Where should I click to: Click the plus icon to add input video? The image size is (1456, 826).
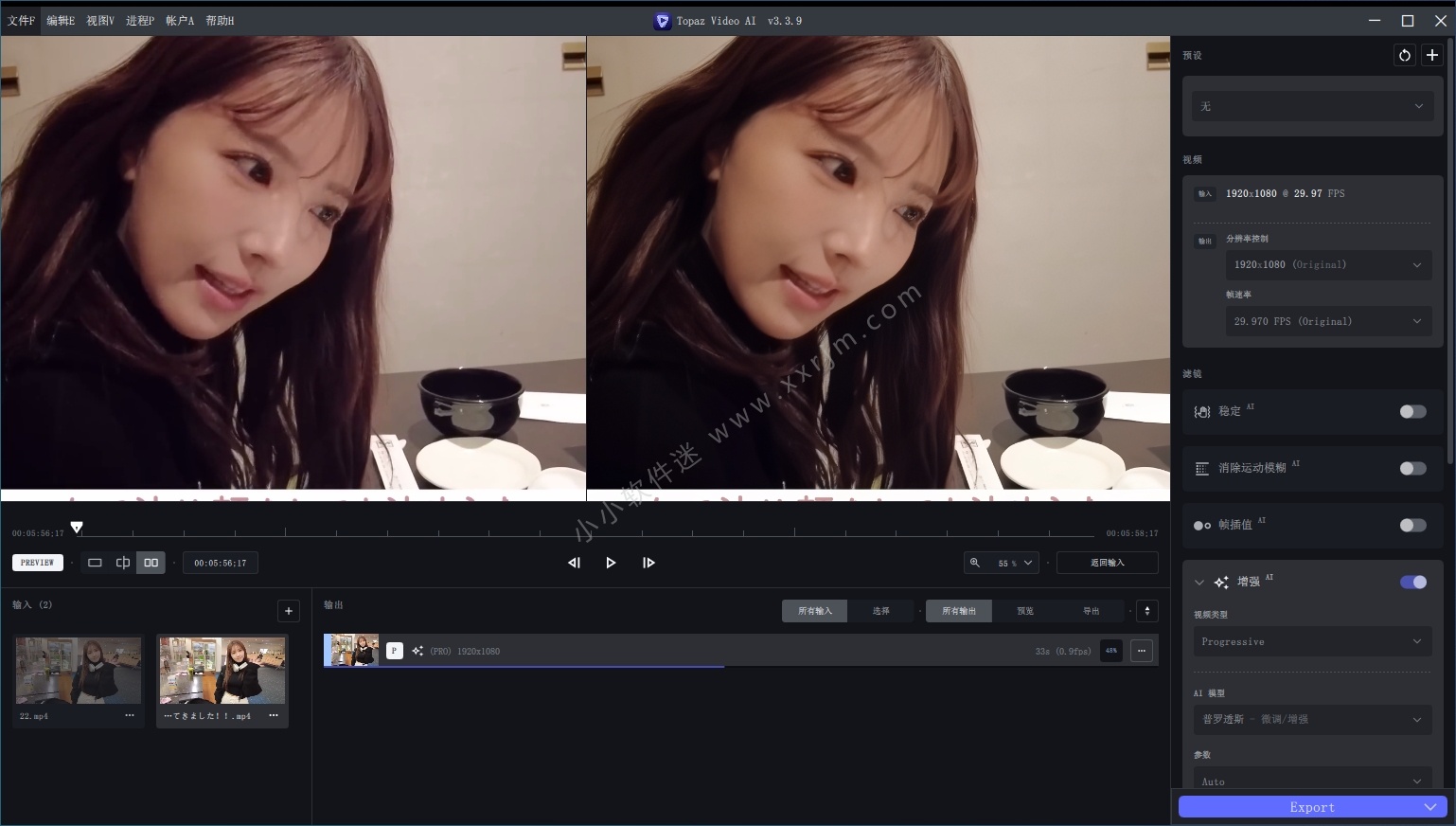pyautogui.click(x=288, y=611)
